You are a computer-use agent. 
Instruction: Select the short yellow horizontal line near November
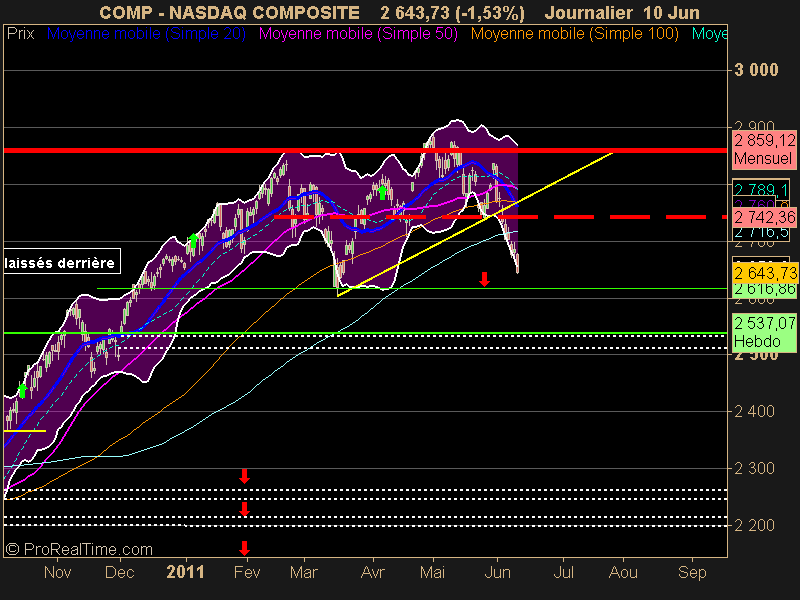point(24,431)
